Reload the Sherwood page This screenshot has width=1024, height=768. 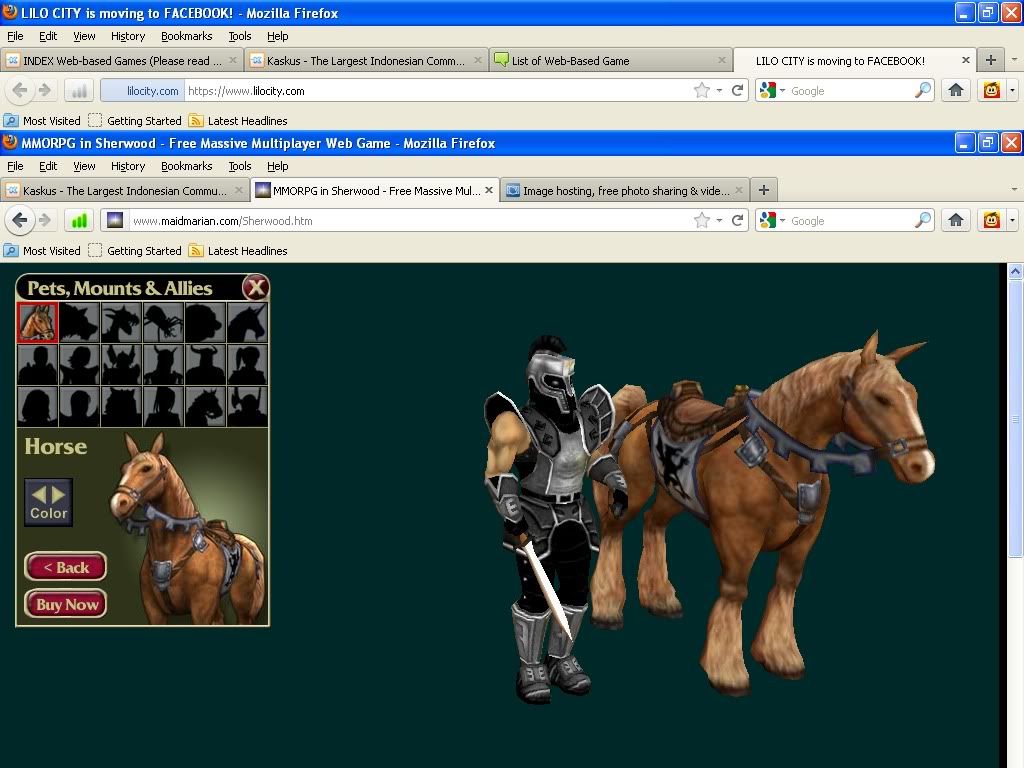tap(737, 220)
